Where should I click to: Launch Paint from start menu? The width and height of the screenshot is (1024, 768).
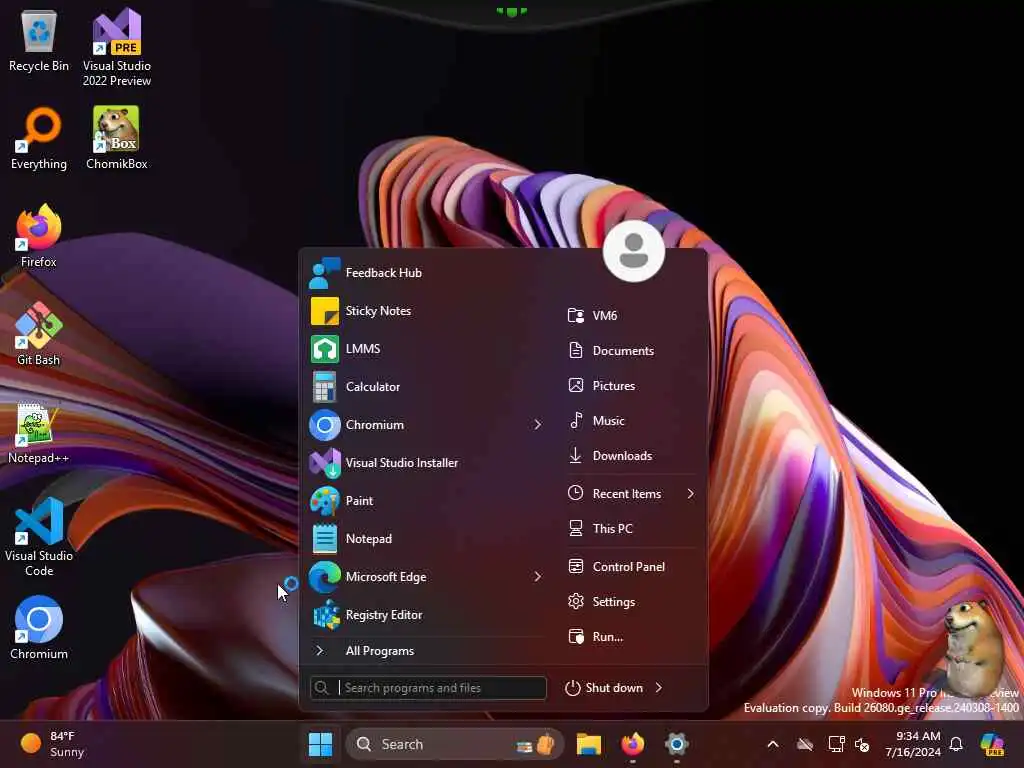pyautogui.click(x=426, y=501)
